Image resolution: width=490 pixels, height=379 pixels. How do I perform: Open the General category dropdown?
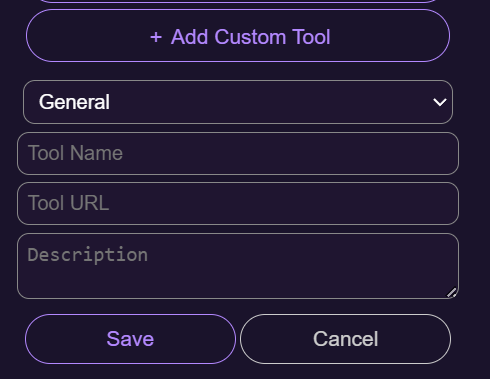click(238, 102)
